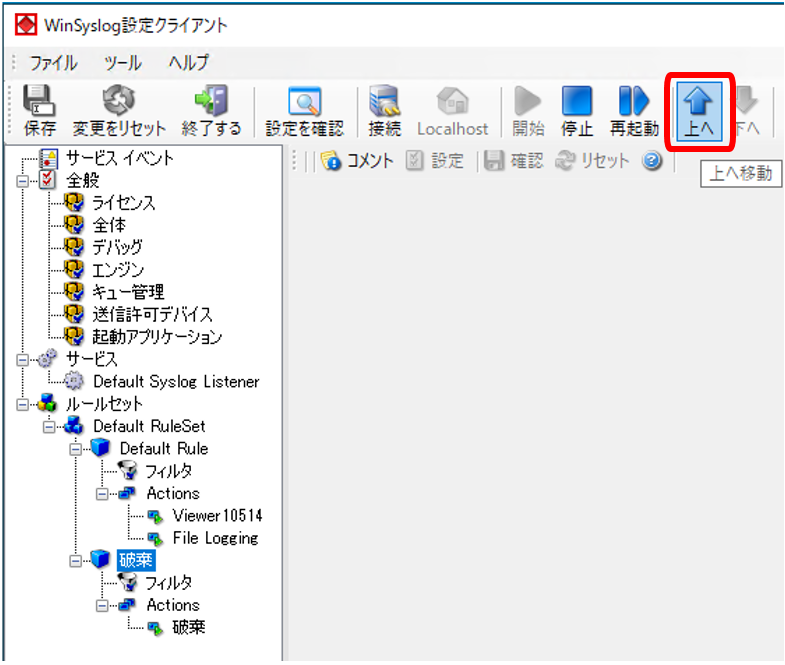Click the コメント comment toolbar item
Viewport: 785px width, 665px height.
[x=357, y=161]
